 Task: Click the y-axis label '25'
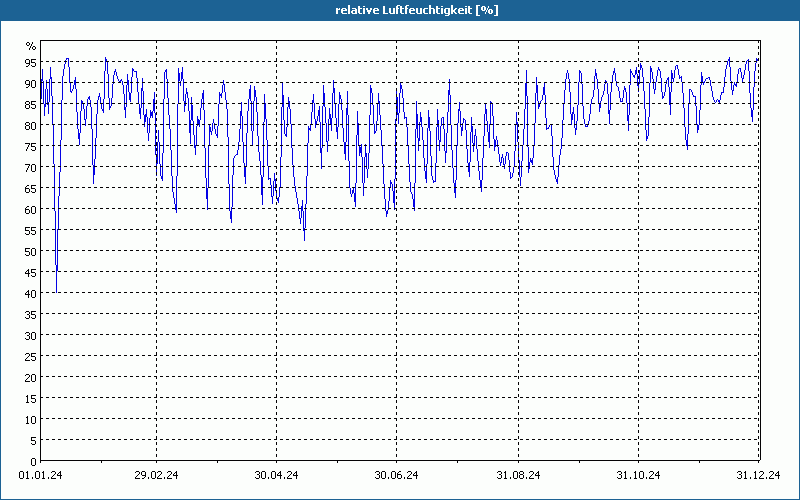(31, 357)
